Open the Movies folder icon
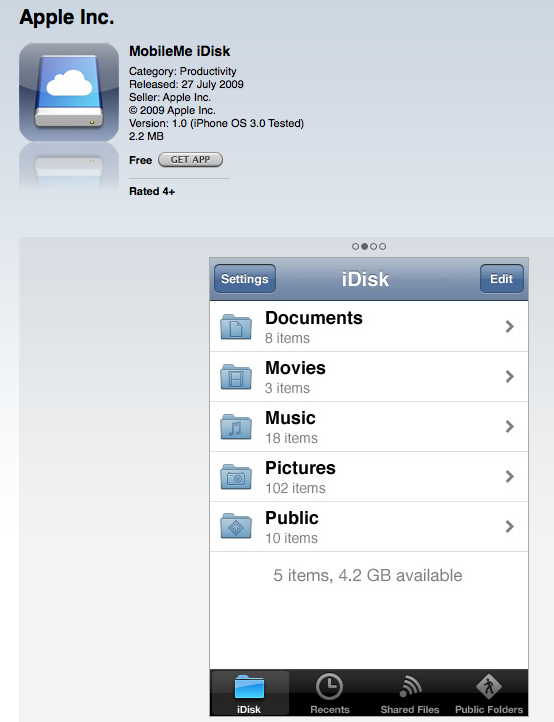This screenshot has height=722, width=554. tap(236, 377)
